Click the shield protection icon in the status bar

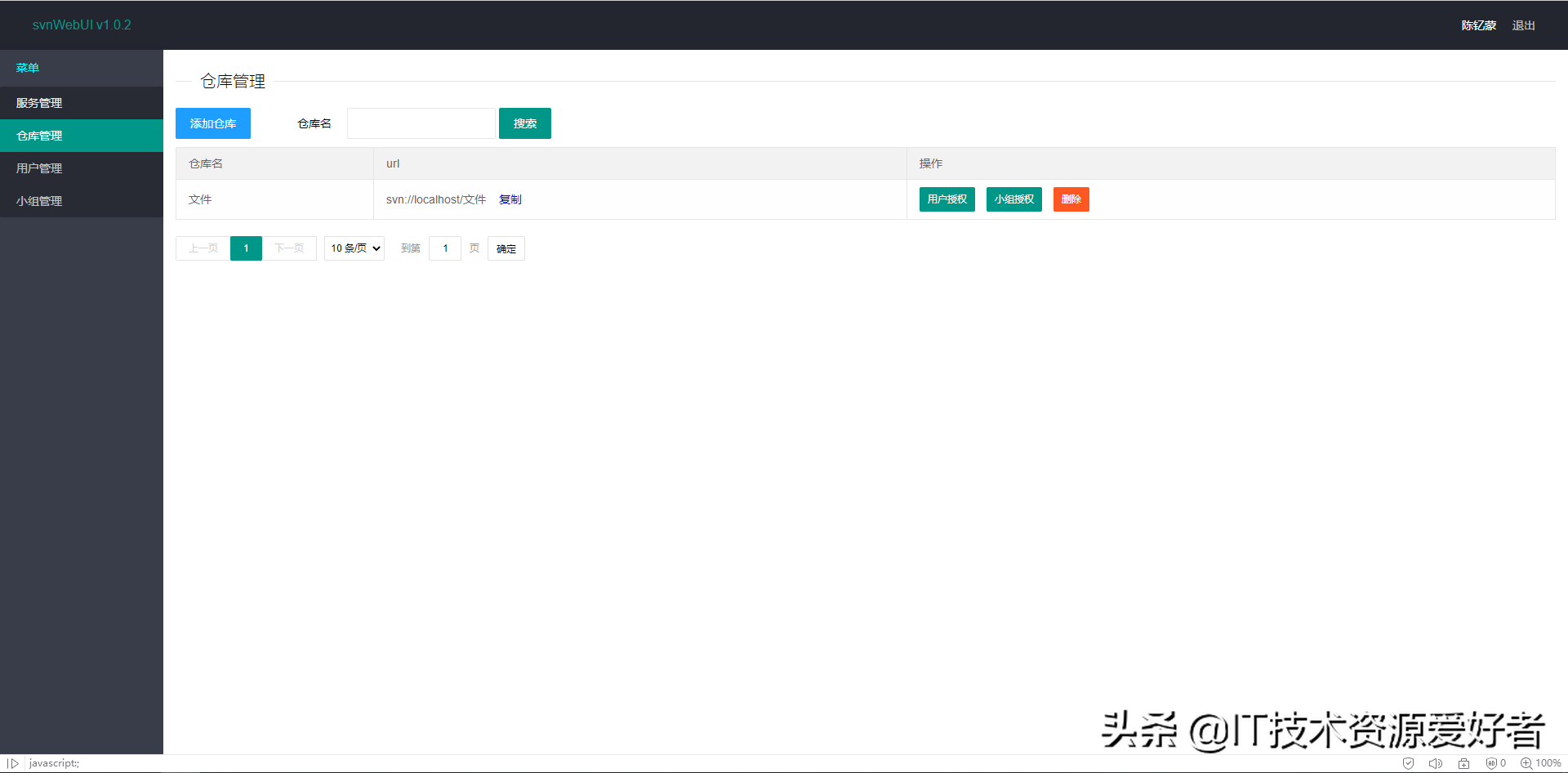1408,763
